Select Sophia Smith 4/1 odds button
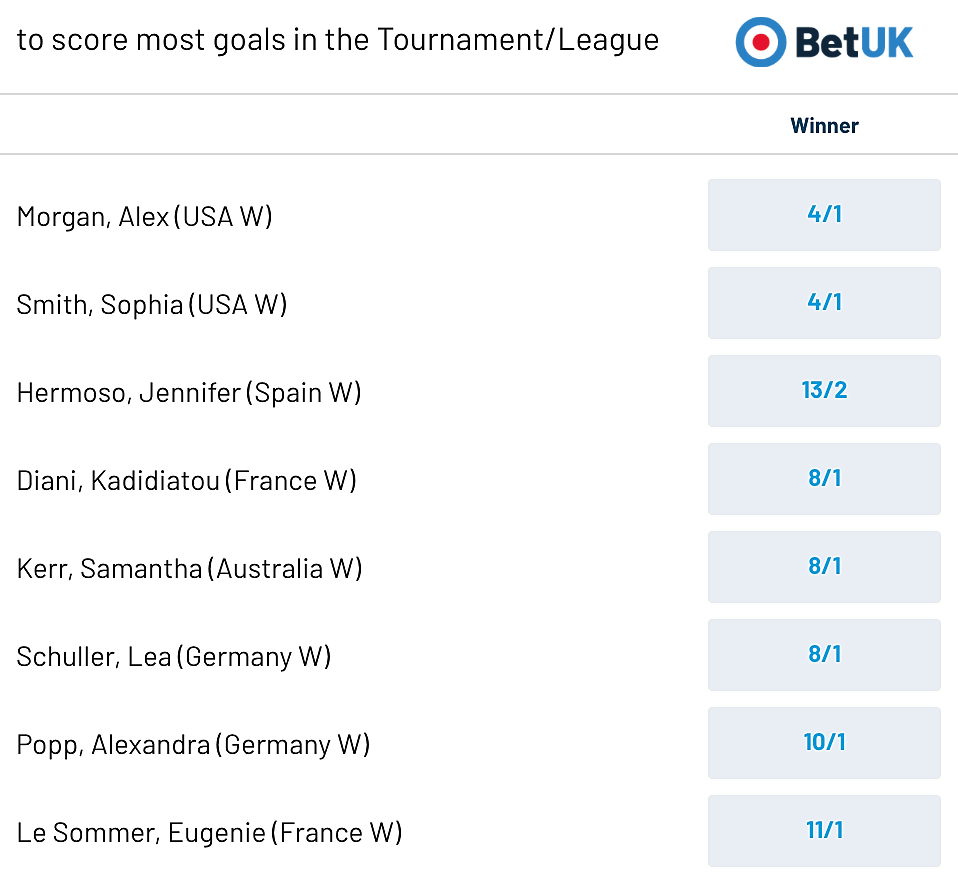 click(824, 302)
